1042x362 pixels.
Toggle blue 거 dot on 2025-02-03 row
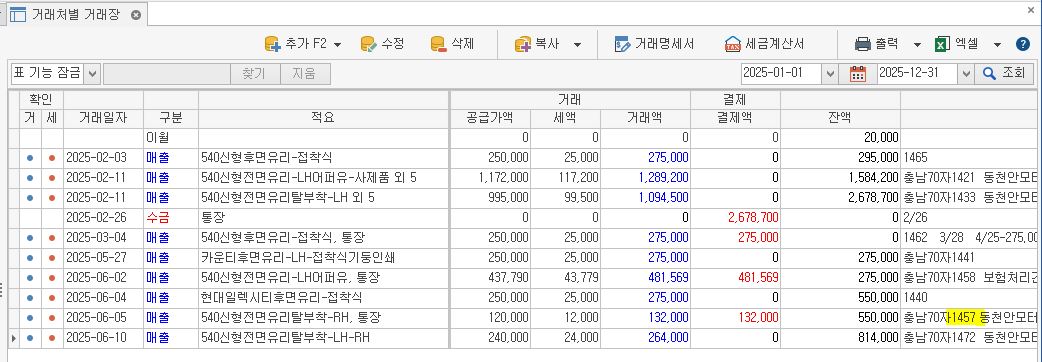tap(30, 158)
